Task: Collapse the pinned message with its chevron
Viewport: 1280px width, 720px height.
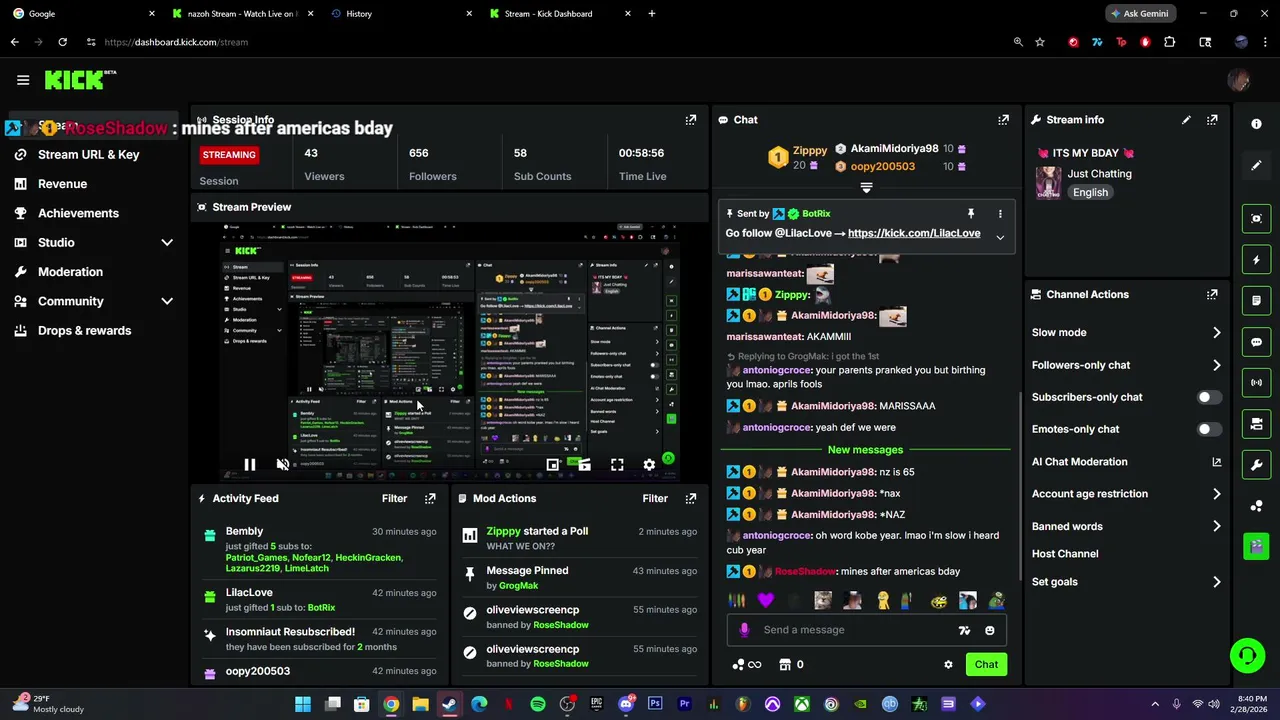Action: [x=999, y=238]
